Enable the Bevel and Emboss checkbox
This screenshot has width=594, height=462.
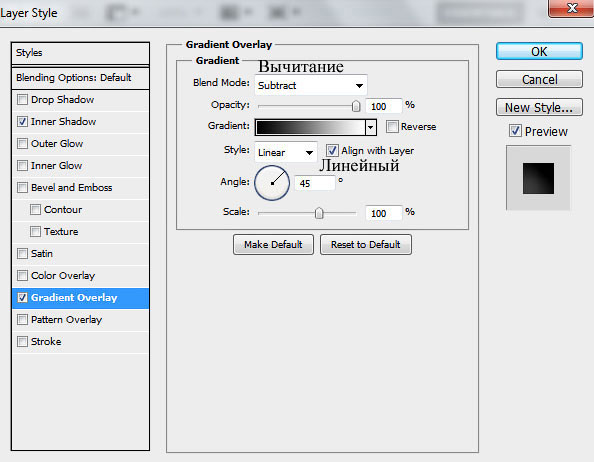click(x=22, y=187)
